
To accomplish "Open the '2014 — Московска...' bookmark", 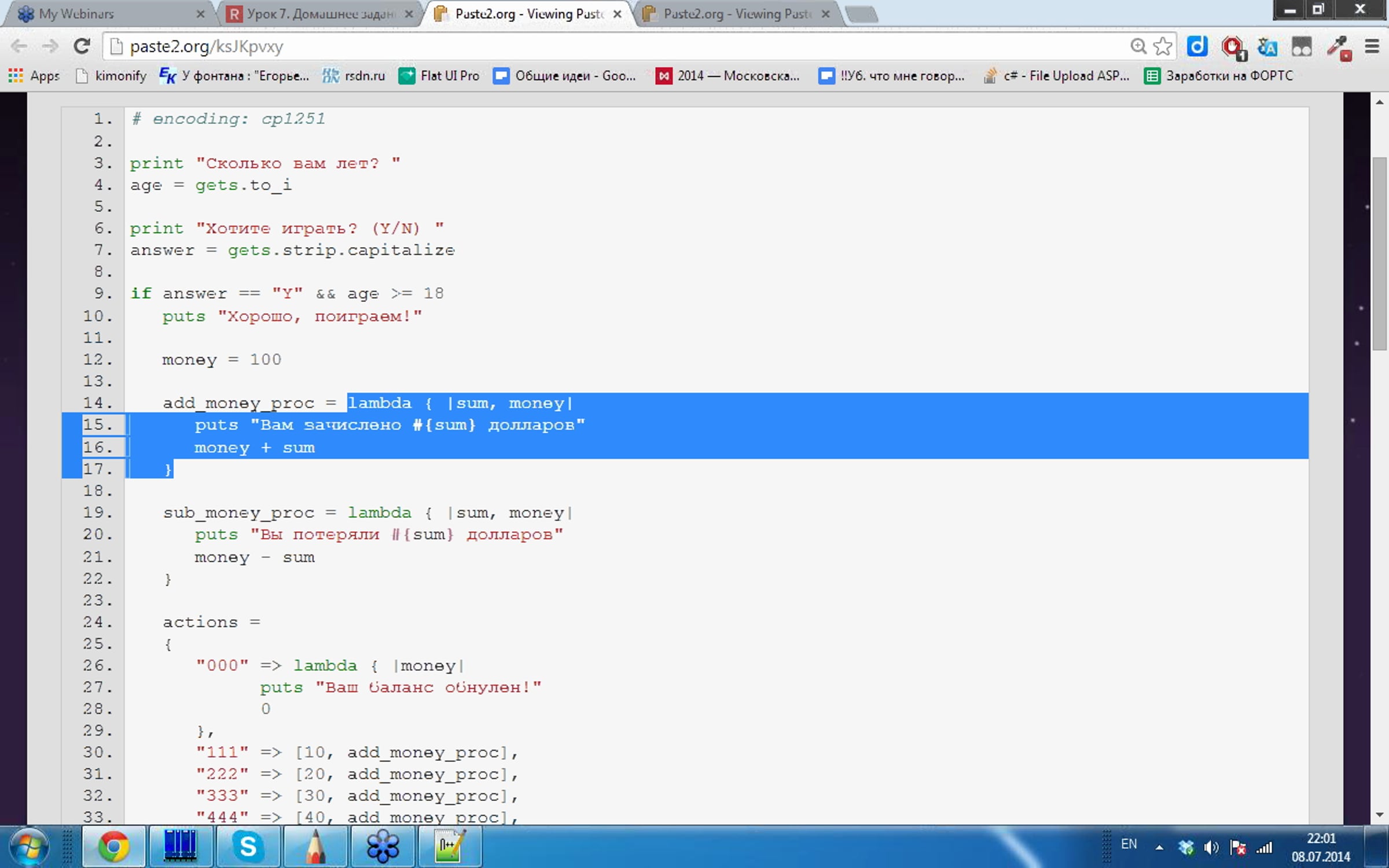I will coord(727,76).
